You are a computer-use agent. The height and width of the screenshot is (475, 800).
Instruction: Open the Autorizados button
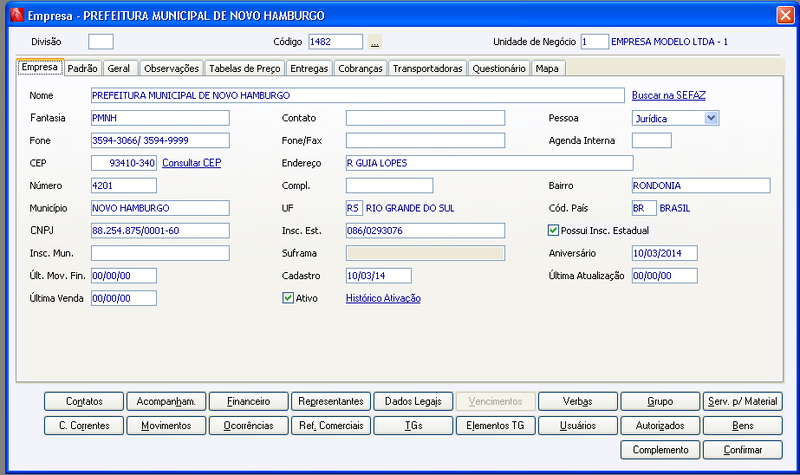pyautogui.click(x=660, y=426)
